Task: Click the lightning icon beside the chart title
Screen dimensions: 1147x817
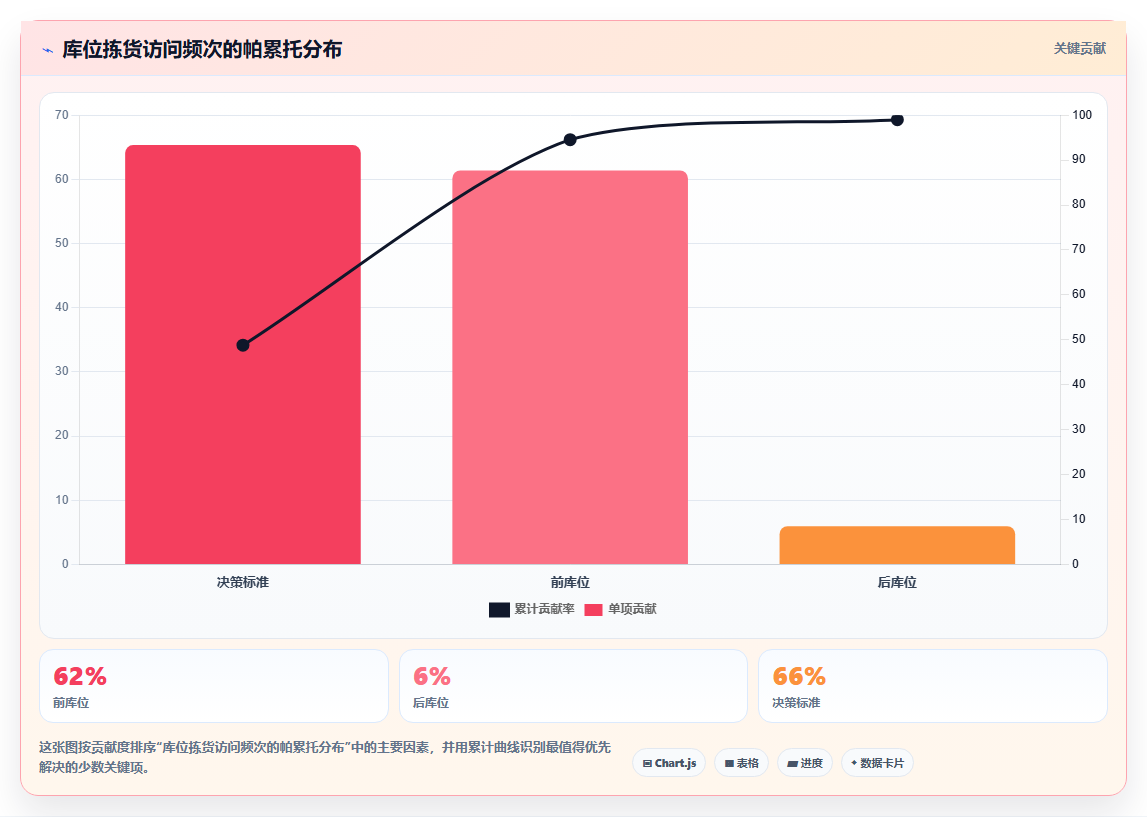Action: point(48,50)
